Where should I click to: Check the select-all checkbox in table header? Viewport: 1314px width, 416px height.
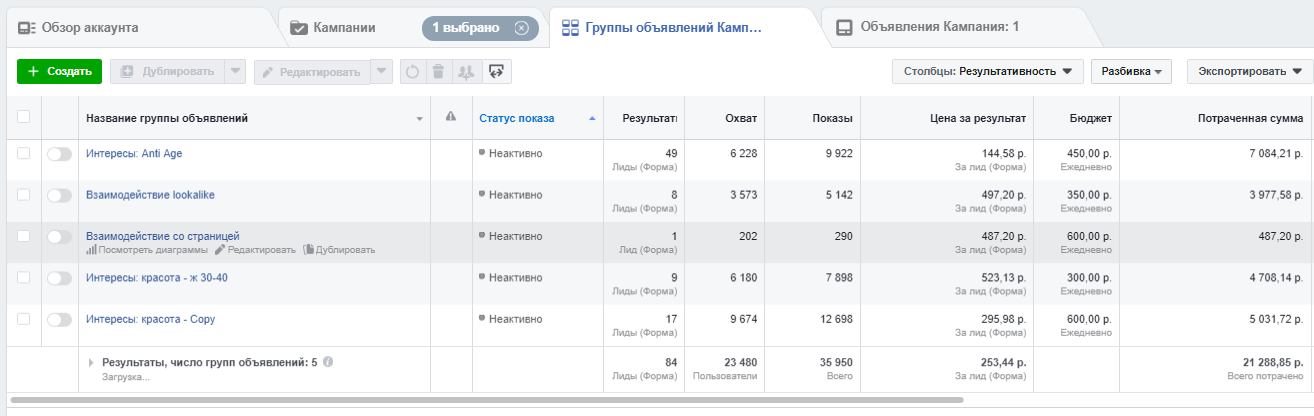coord(24,117)
